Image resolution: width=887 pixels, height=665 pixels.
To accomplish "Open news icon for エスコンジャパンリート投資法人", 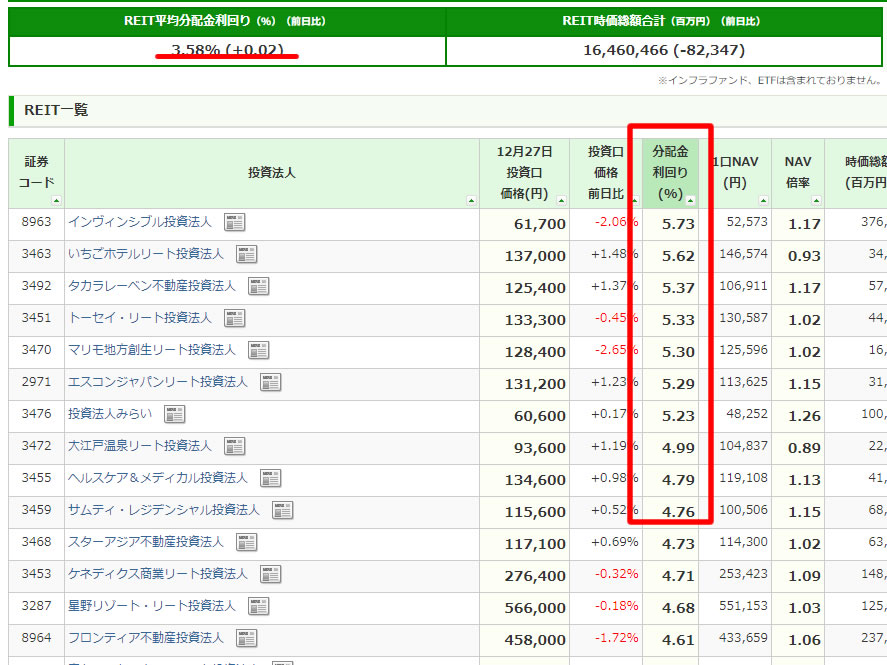I will click(x=271, y=382).
